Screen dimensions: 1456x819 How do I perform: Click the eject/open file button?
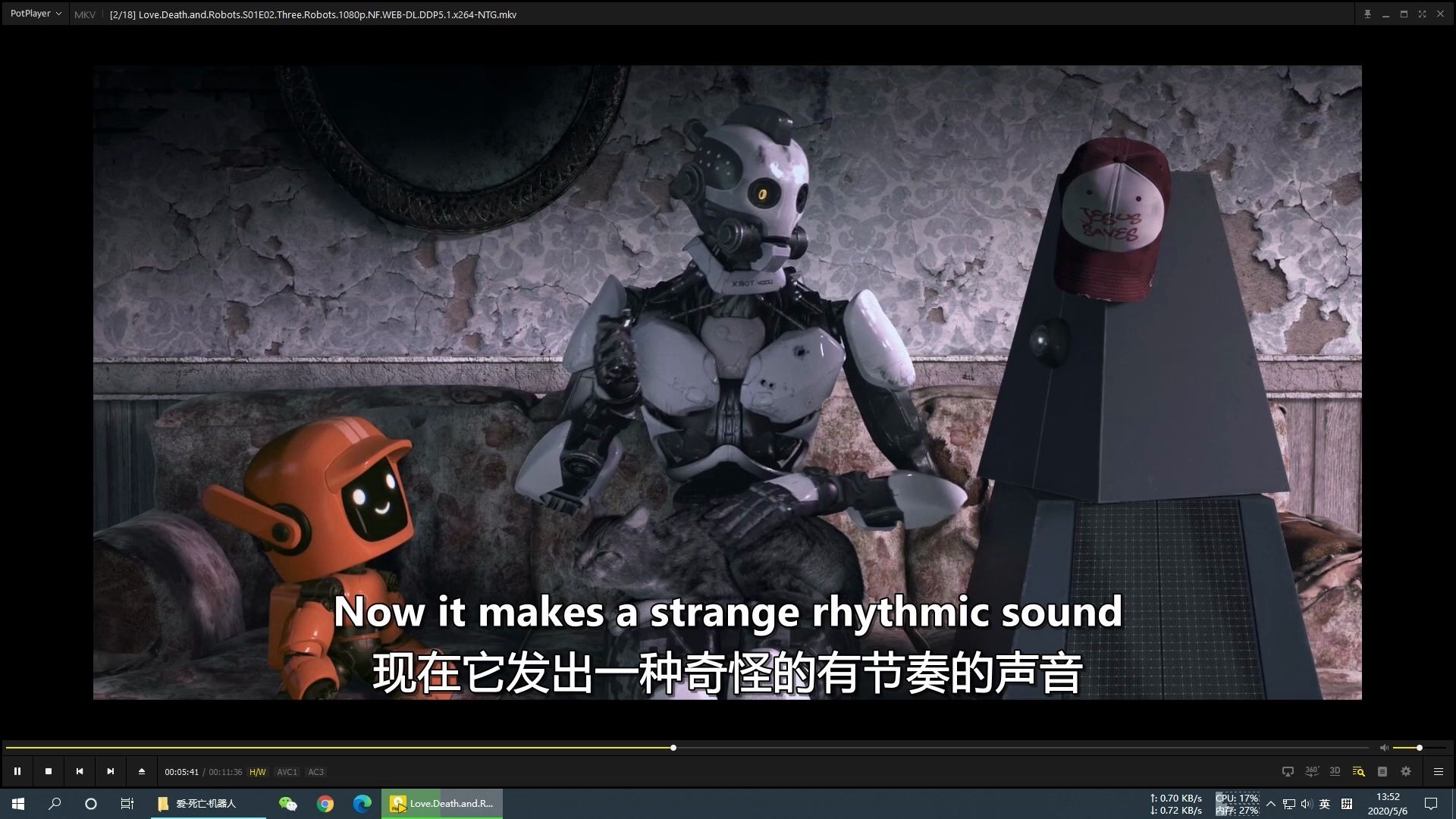142,771
